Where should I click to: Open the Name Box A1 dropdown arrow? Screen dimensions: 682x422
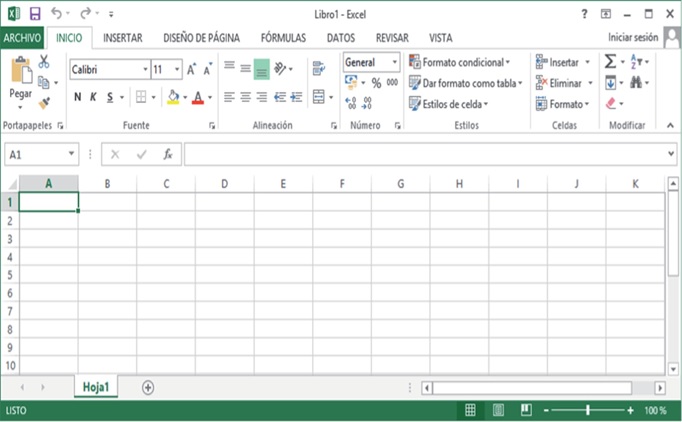click(71, 154)
